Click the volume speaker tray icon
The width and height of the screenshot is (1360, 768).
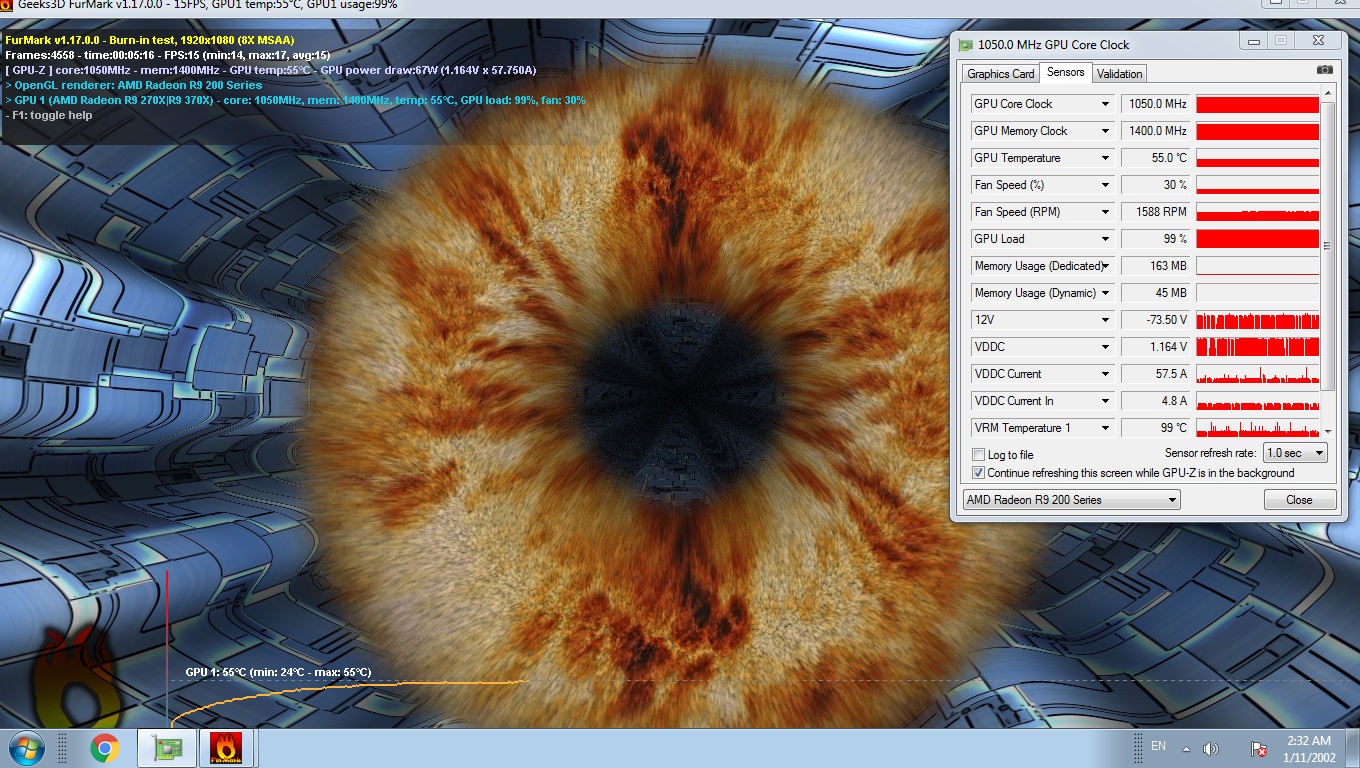[1211, 748]
